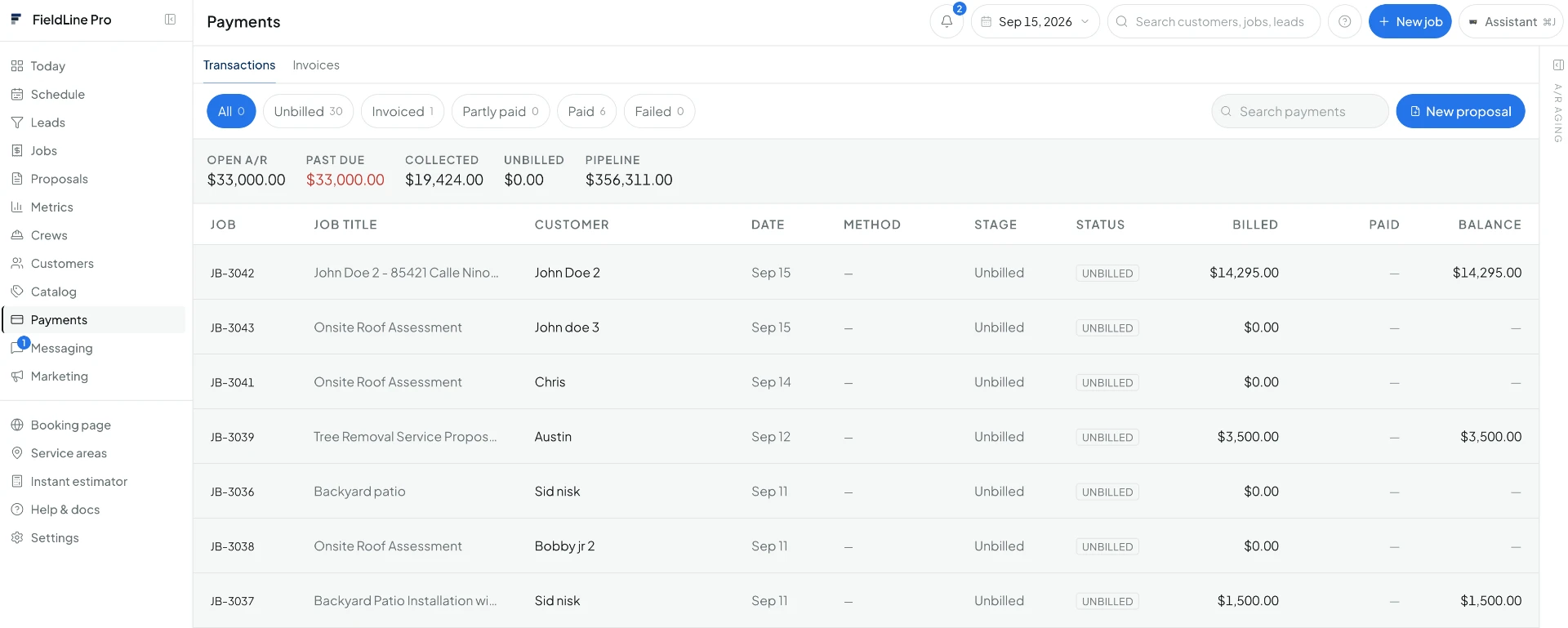Image resolution: width=1568 pixels, height=628 pixels.
Task: Filter by Unbilled transactions
Action: 308,111
